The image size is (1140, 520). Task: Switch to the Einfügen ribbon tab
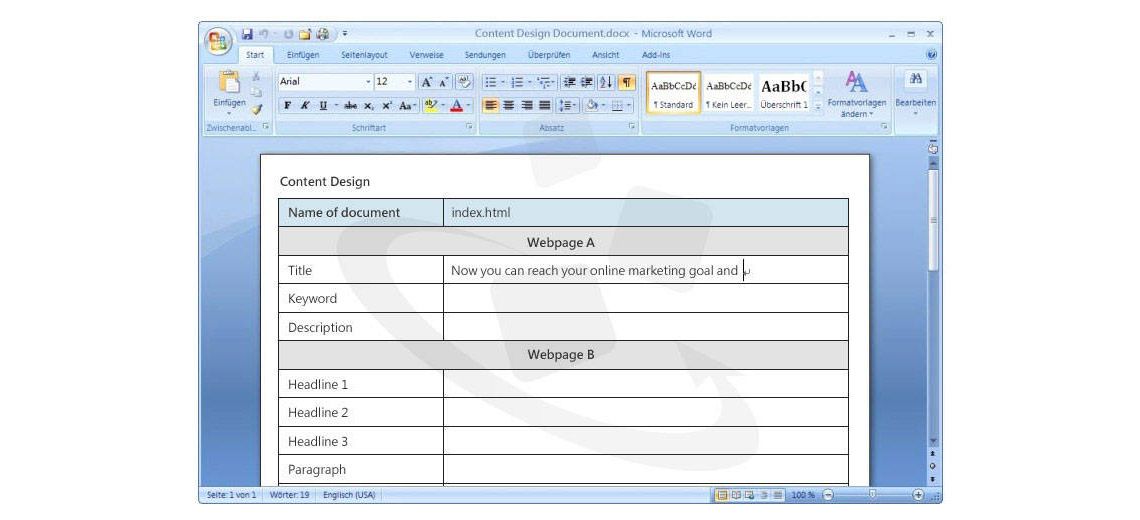click(x=303, y=55)
